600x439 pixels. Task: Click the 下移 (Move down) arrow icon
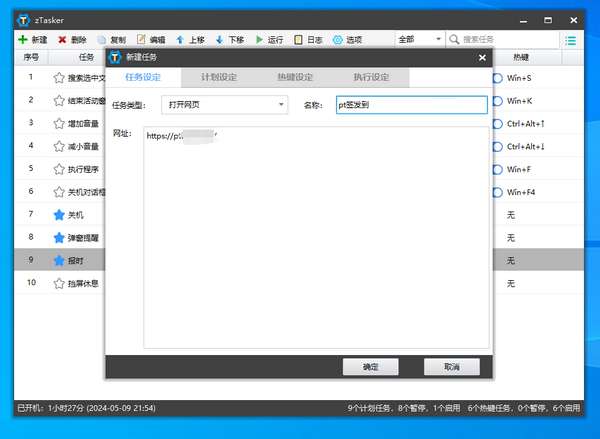[220, 39]
